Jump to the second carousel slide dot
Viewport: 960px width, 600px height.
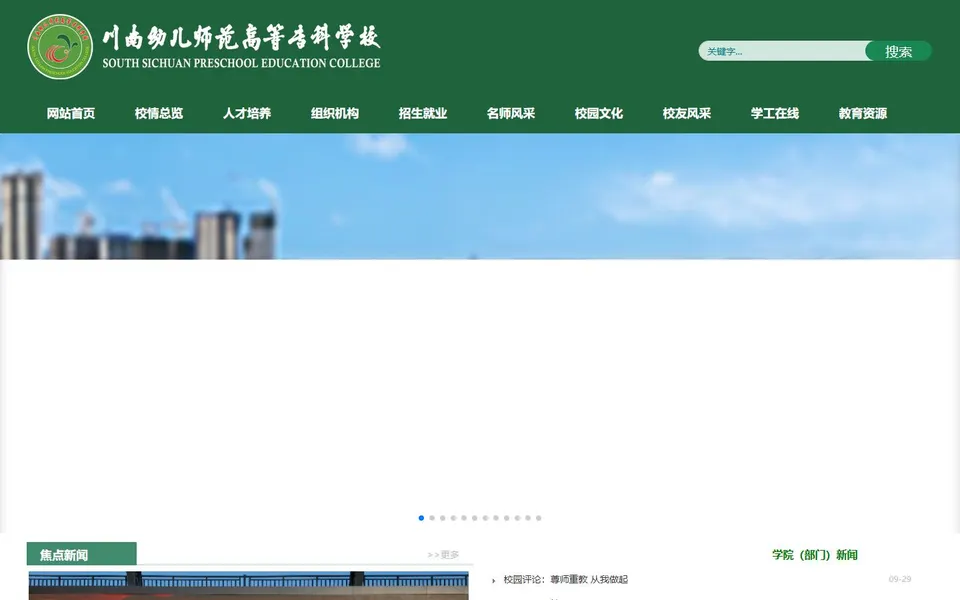point(432,518)
